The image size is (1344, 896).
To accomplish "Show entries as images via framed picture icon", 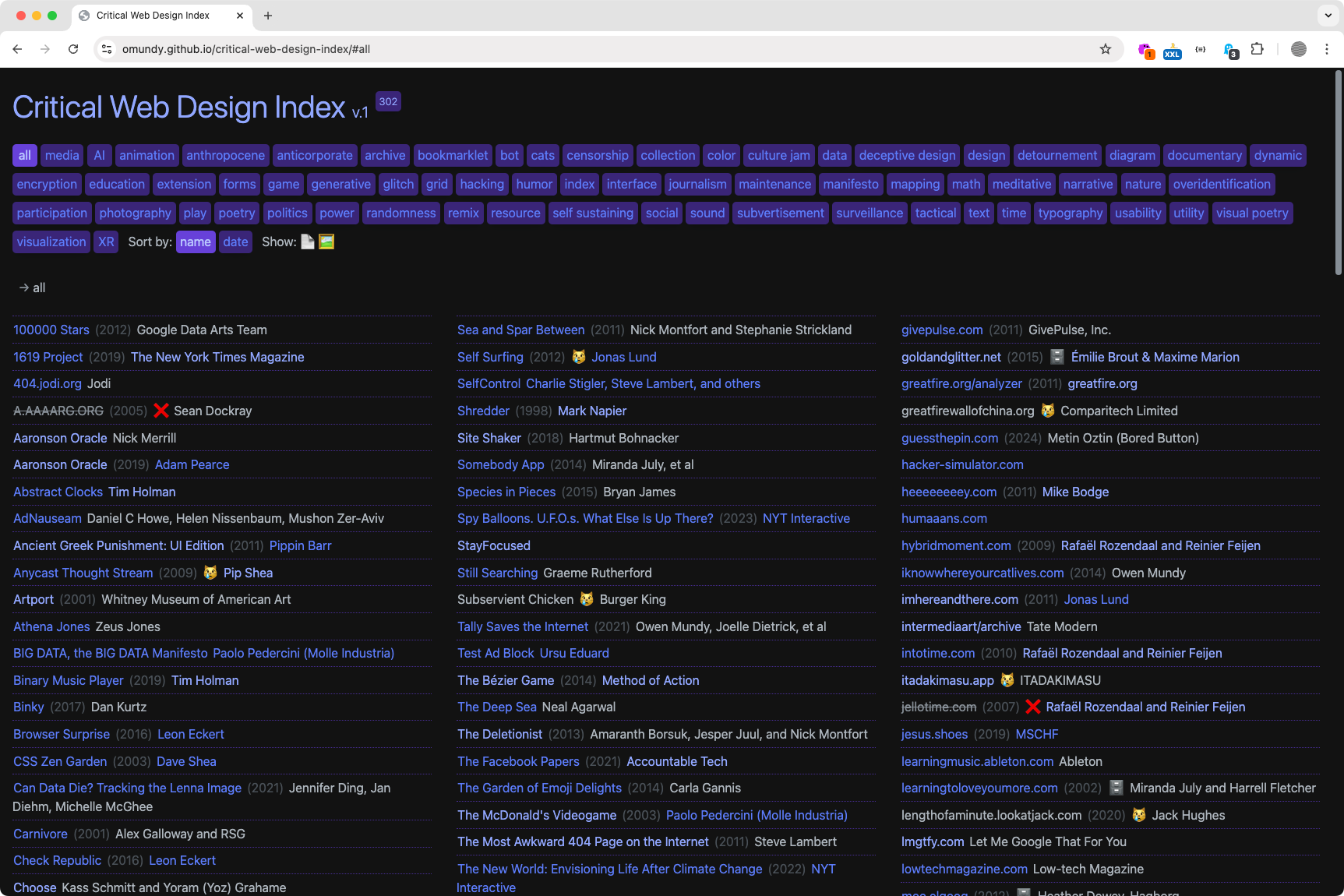I will pyautogui.click(x=326, y=242).
